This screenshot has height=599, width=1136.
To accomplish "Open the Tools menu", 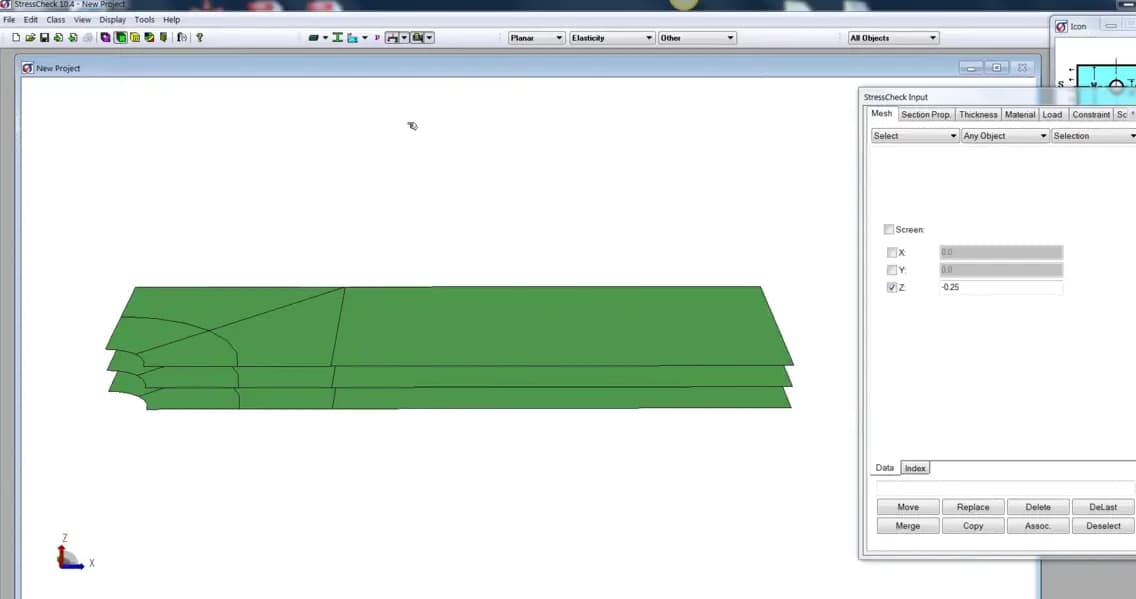I will coord(143,19).
